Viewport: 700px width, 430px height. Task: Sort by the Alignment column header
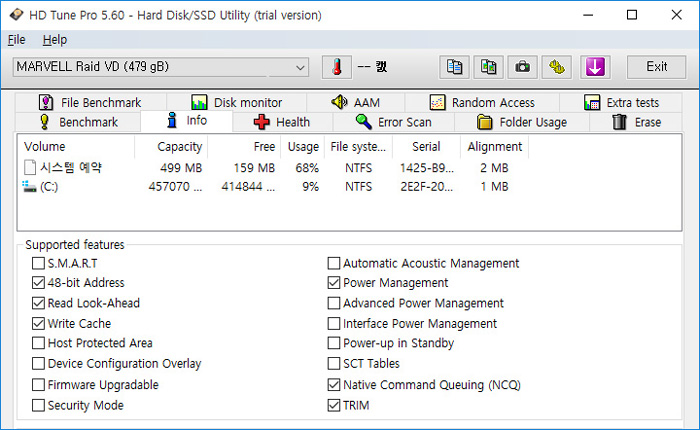495,146
